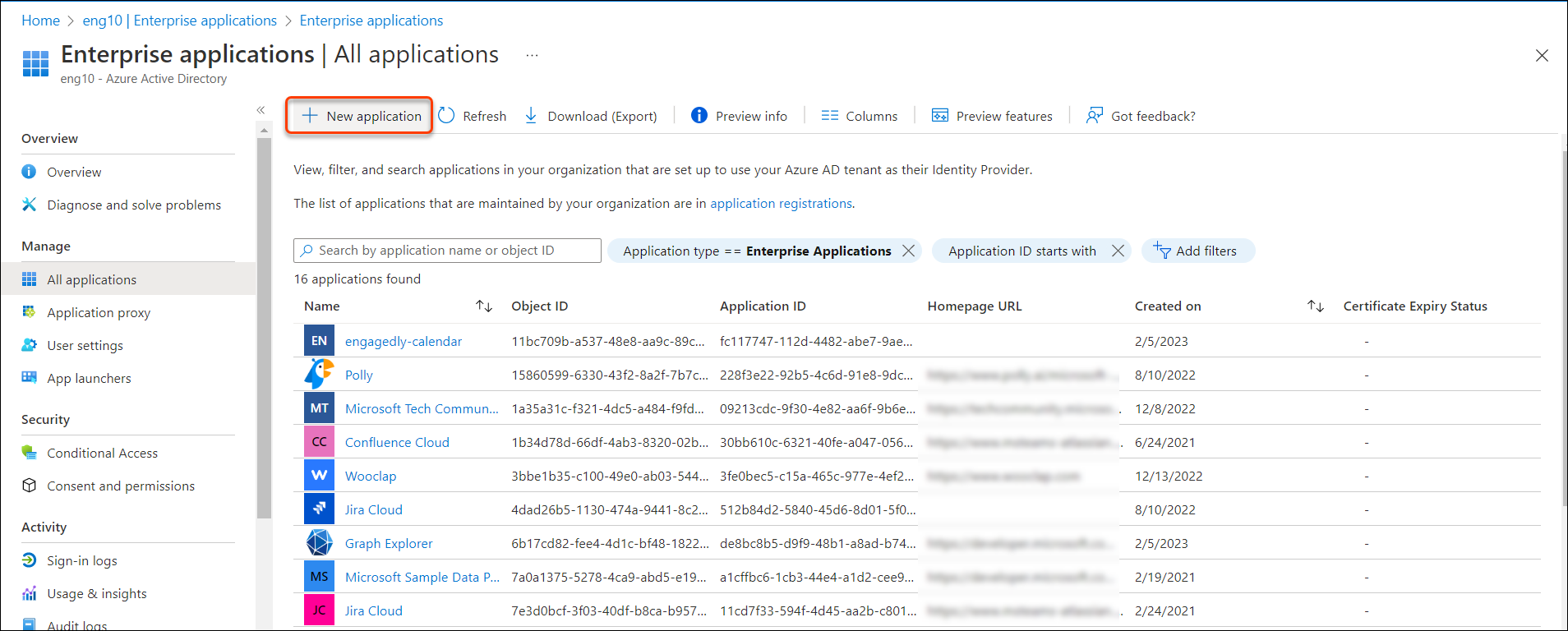Open Diagnose and solve problems
This screenshot has width=1568, height=631.
point(134,205)
